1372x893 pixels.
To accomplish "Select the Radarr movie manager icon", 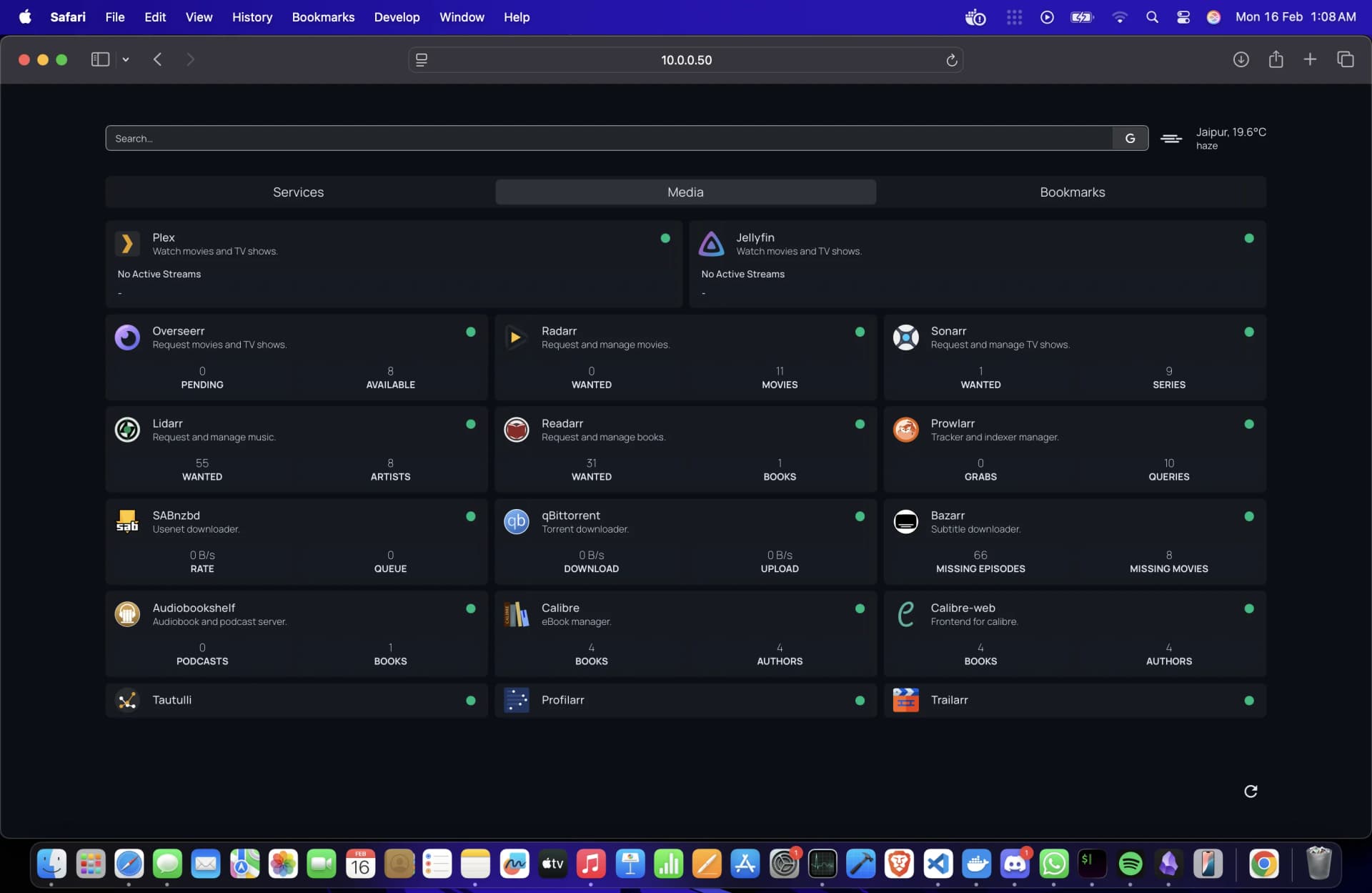I will click(x=516, y=337).
